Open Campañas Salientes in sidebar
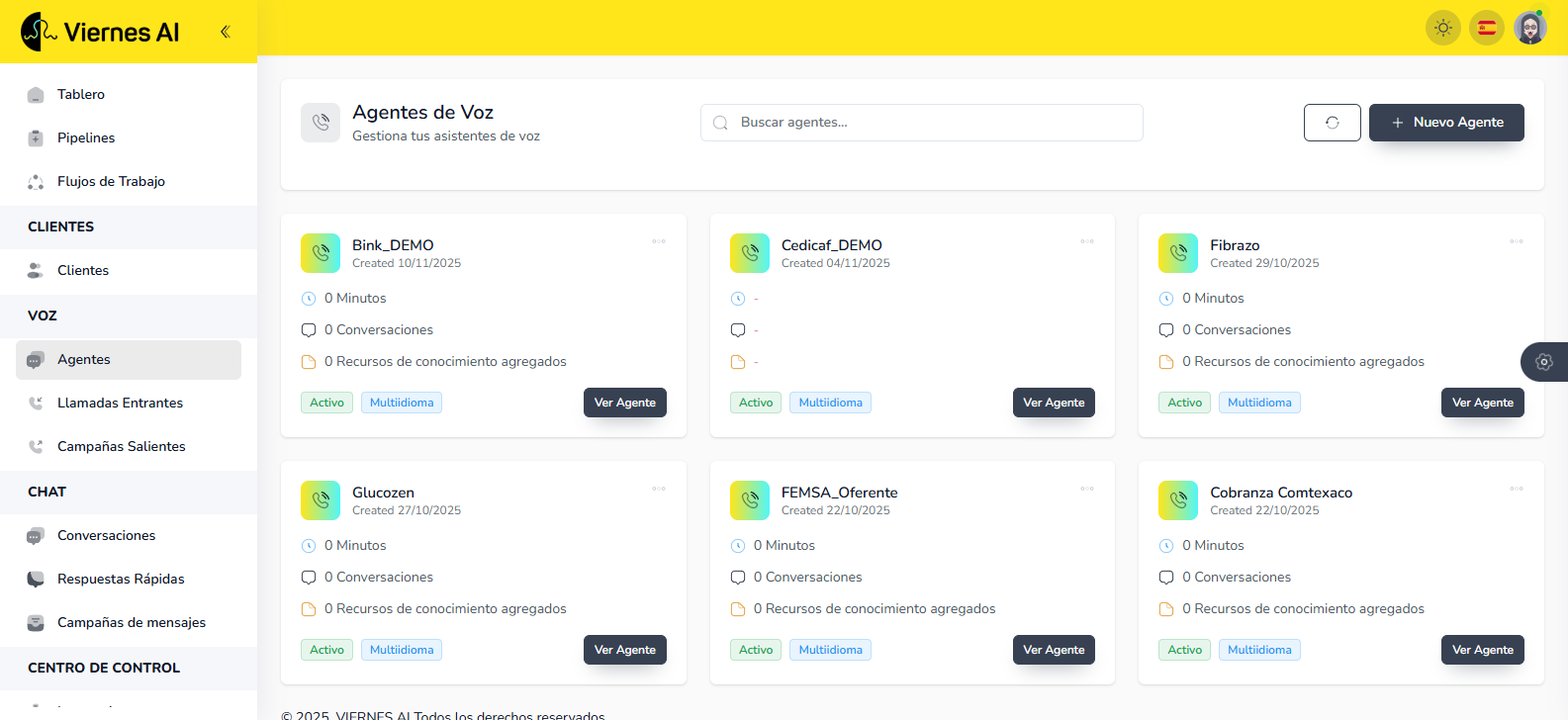The image size is (1568, 720). 121,447
